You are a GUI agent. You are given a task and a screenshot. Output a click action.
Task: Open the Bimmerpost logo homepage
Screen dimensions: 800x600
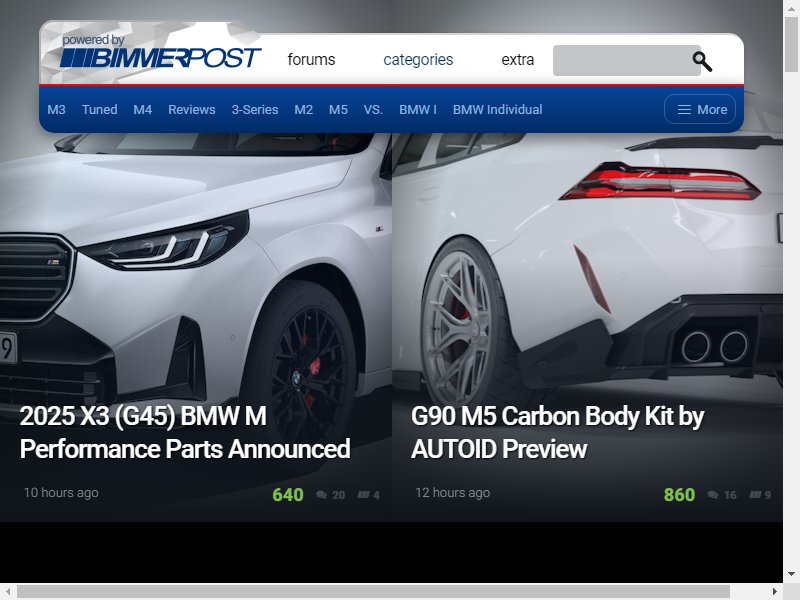point(160,52)
